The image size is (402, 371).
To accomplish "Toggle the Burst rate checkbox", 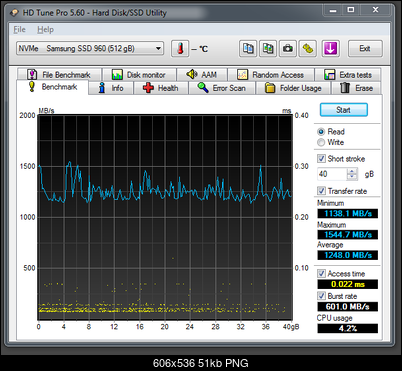I will tap(321, 296).
